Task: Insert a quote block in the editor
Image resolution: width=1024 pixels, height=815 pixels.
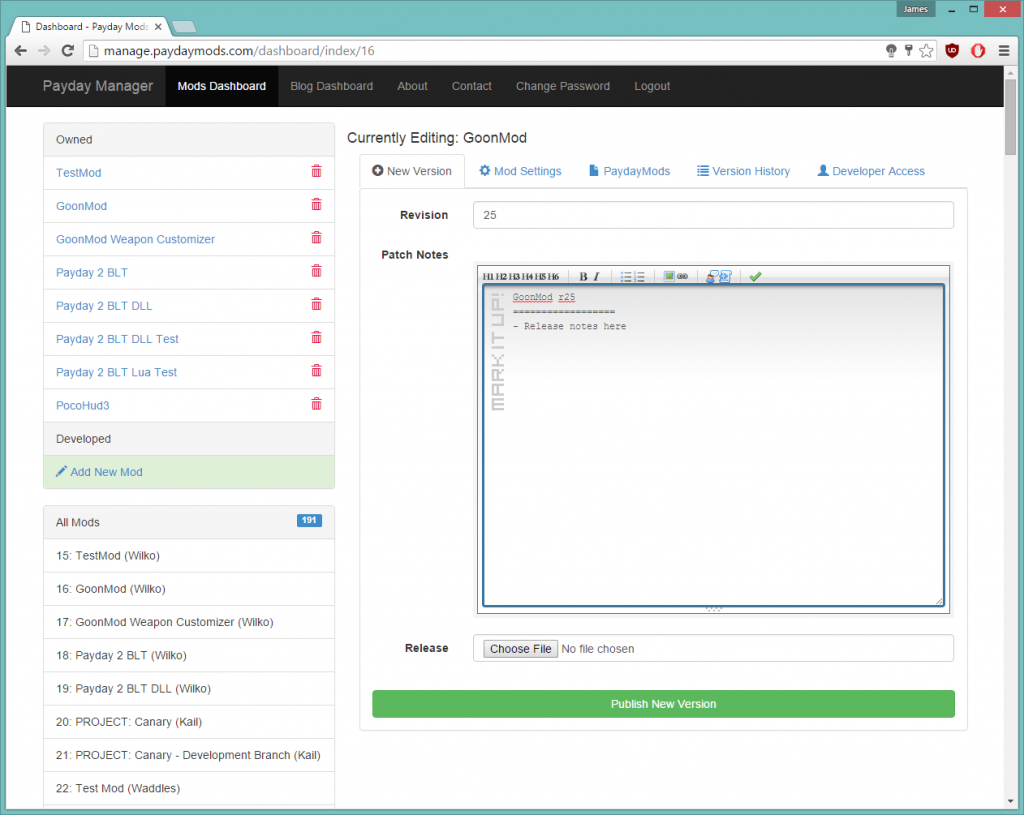Action: coord(711,277)
